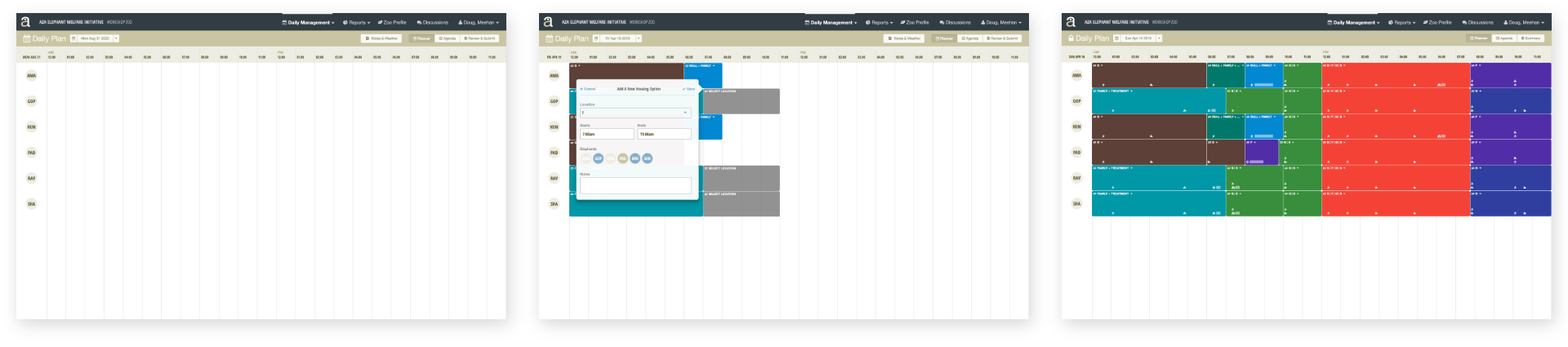Open calendar icon beside Mon Aug 31 2020 date
This screenshot has height=347, width=1568.
pyautogui.click(x=73, y=38)
